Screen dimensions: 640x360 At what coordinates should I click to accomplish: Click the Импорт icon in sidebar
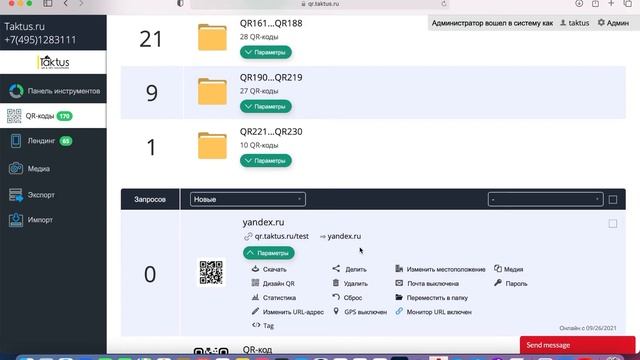[x=16, y=220]
